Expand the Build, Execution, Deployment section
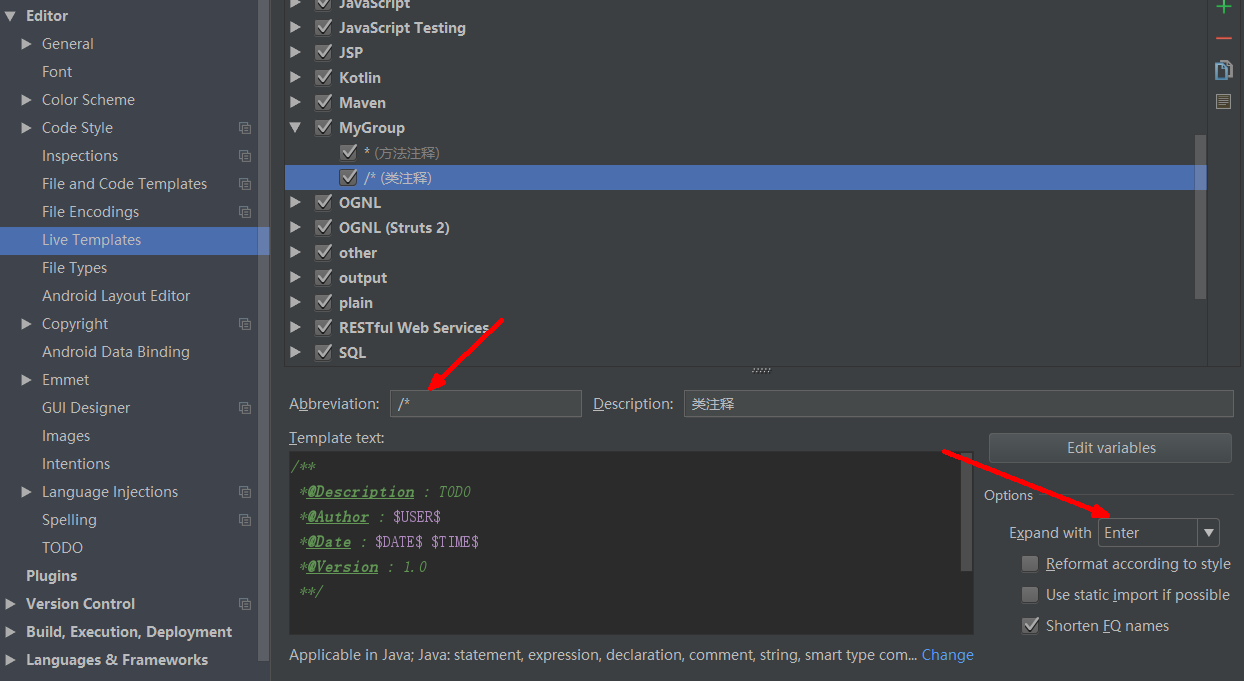The width and height of the screenshot is (1244, 681). pyautogui.click(x=10, y=632)
